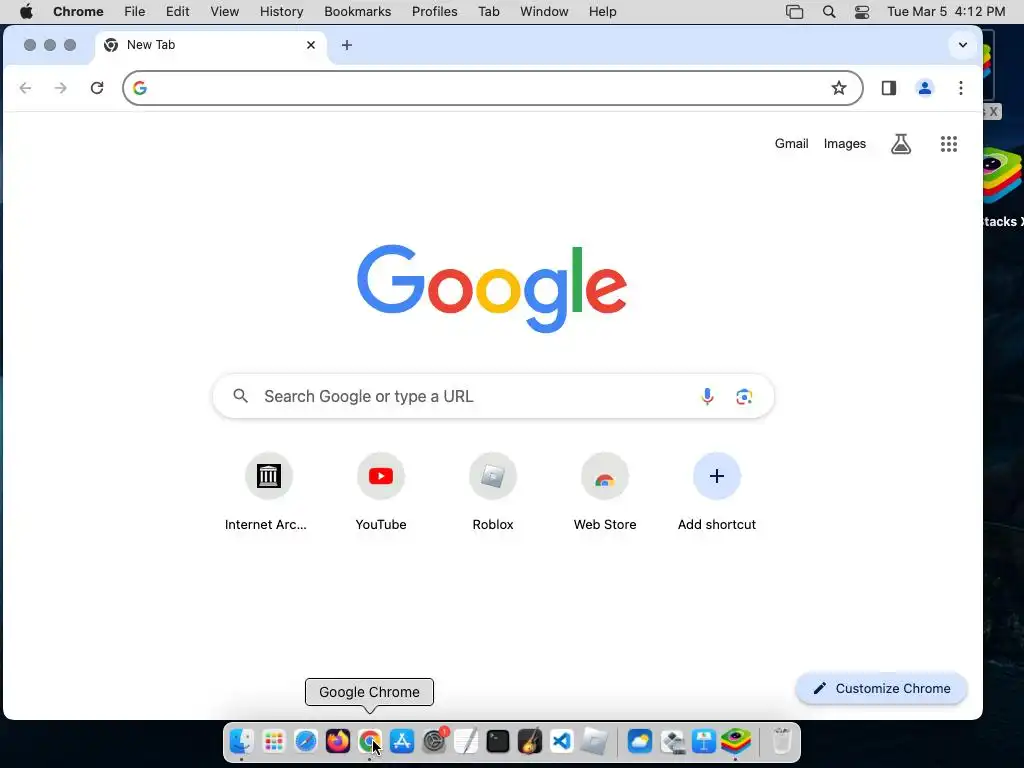
Task: Open a new tab with plus button
Action: (x=347, y=45)
